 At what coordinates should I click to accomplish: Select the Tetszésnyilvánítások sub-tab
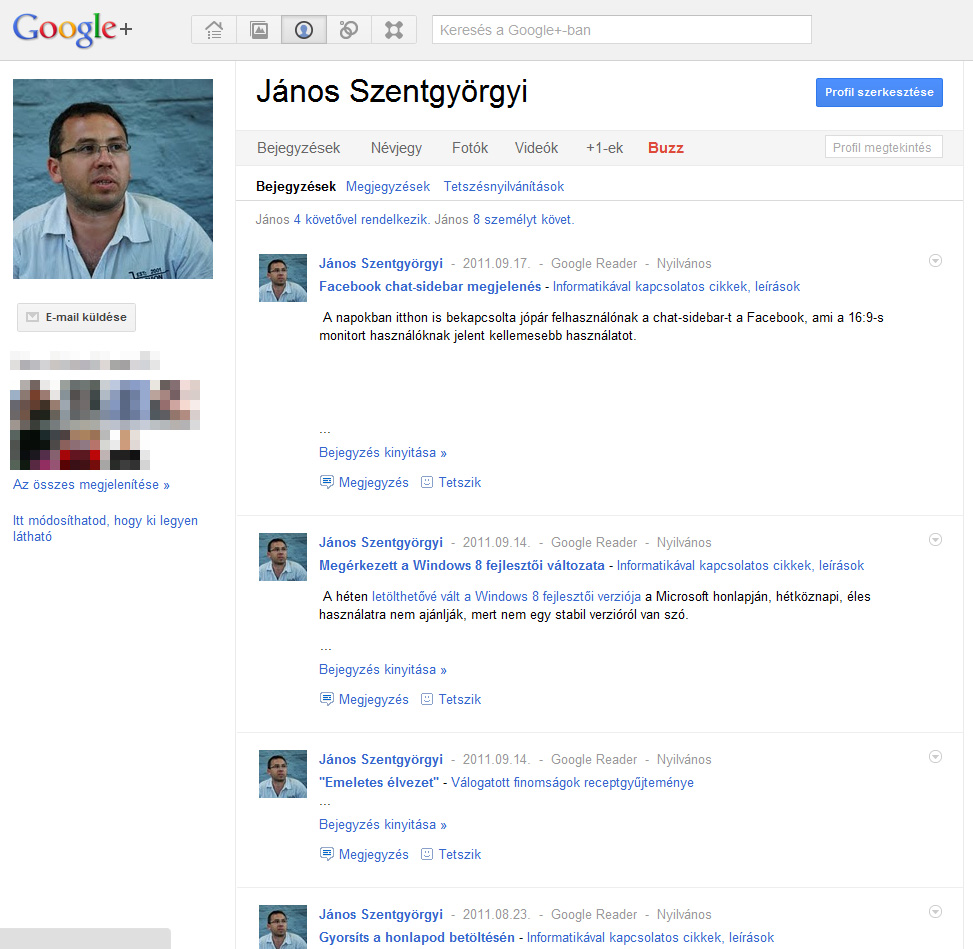coord(504,187)
